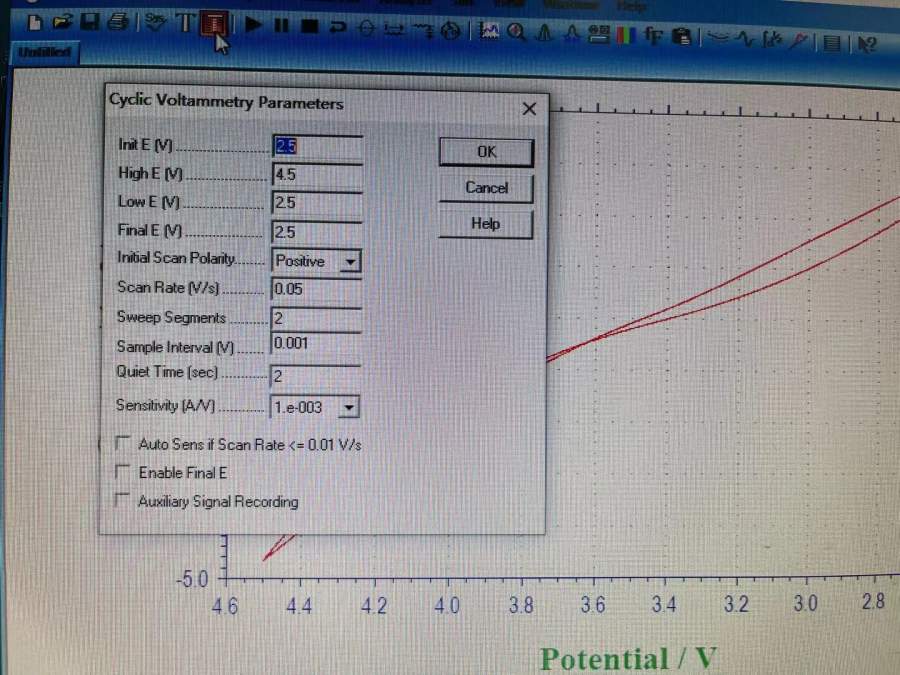Click the Open folder toolbar icon

click(x=63, y=21)
